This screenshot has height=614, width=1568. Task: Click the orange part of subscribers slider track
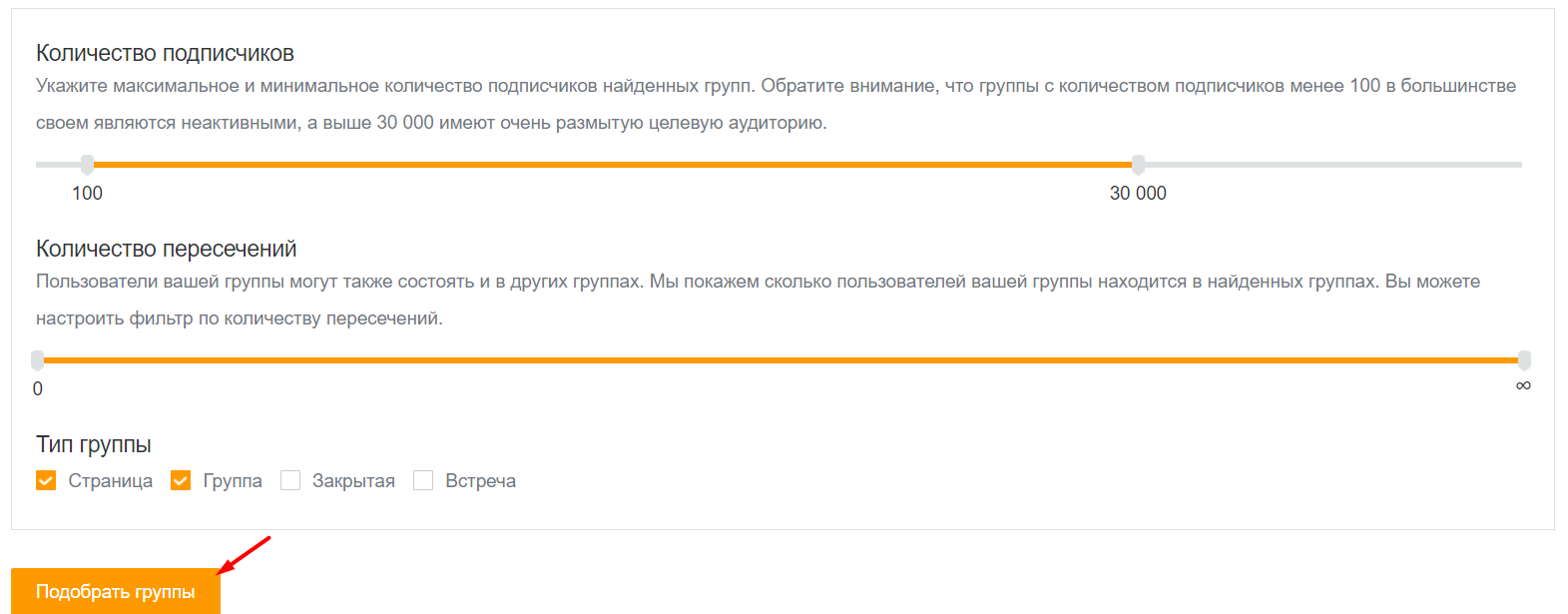(613, 165)
